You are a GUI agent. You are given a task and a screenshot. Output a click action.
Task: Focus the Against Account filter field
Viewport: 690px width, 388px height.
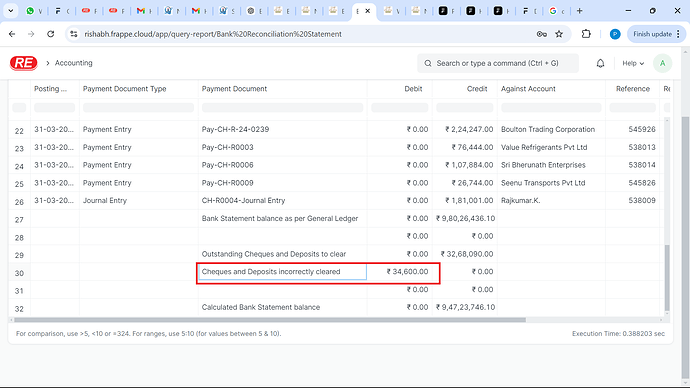551,107
